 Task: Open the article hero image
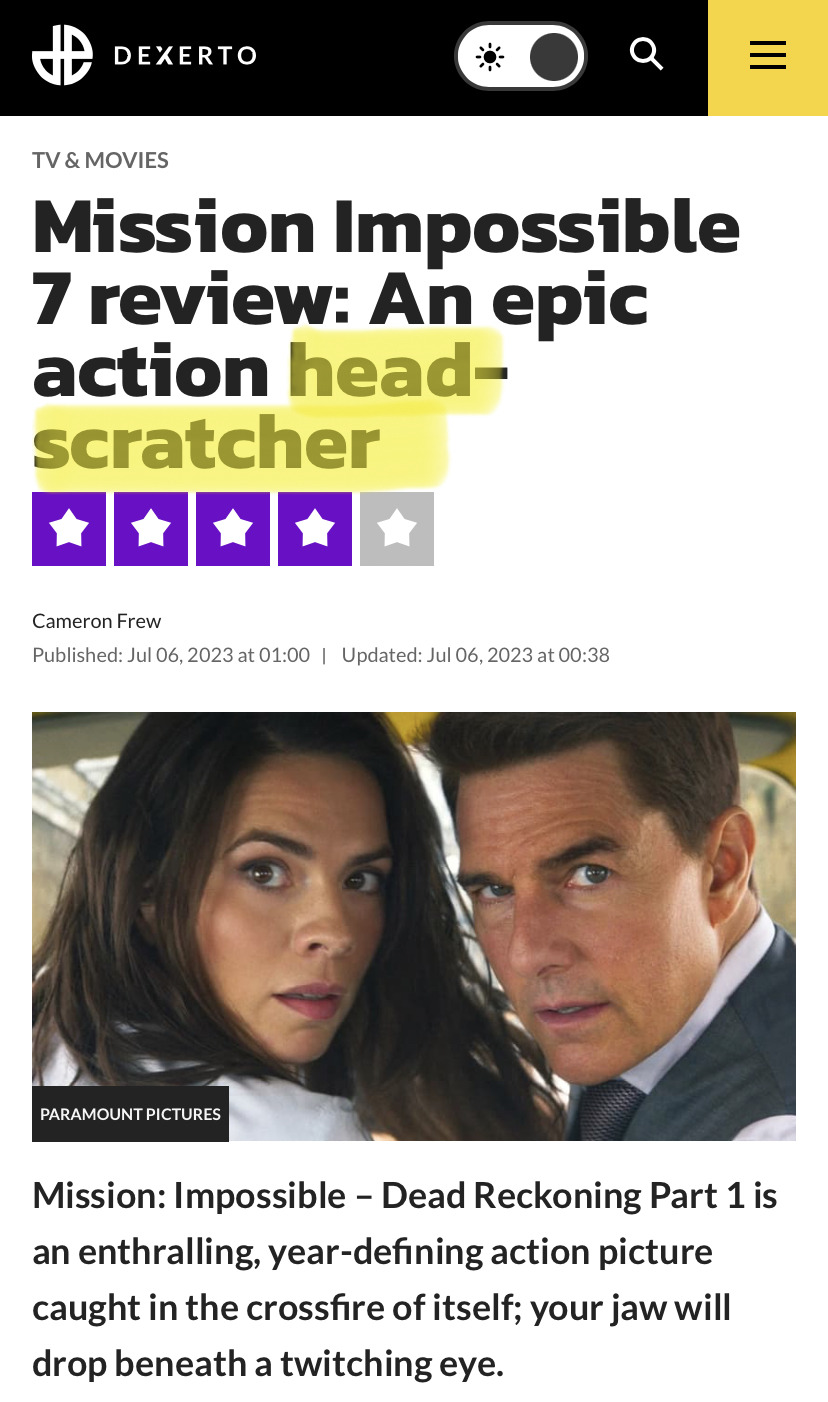tap(414, 926)
